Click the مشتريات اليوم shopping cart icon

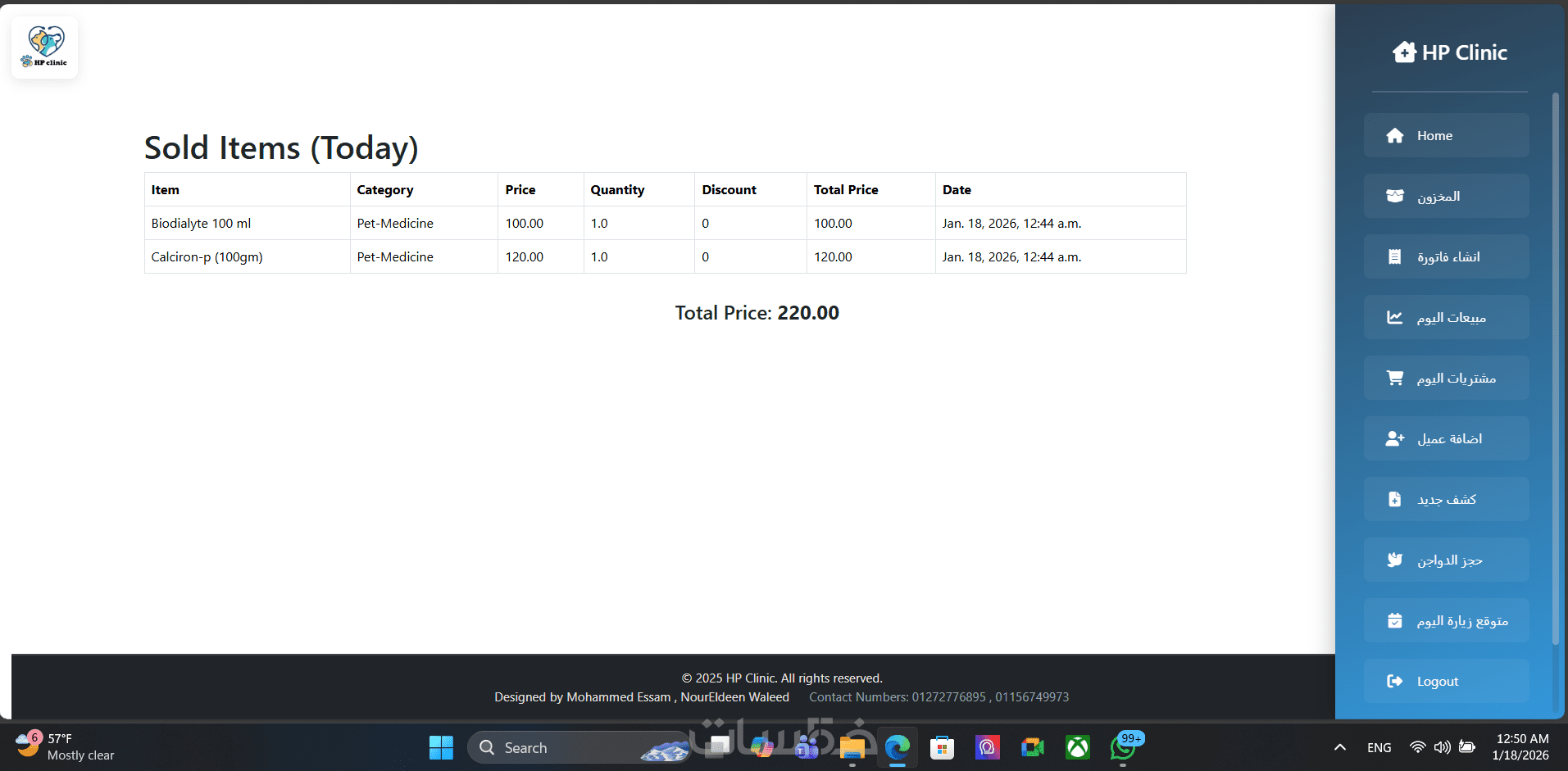1394,379
